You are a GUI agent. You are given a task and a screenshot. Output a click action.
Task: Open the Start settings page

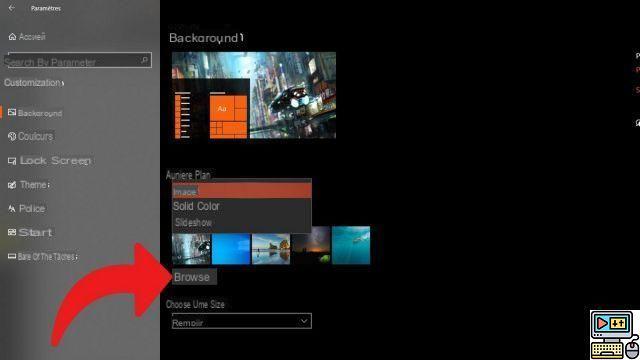[30, 233]
